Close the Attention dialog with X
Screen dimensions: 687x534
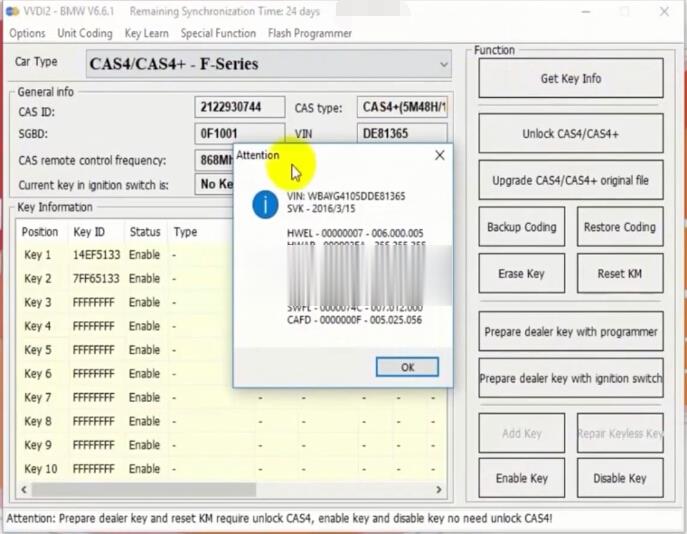pyautogui.click(x=439, y=155)
